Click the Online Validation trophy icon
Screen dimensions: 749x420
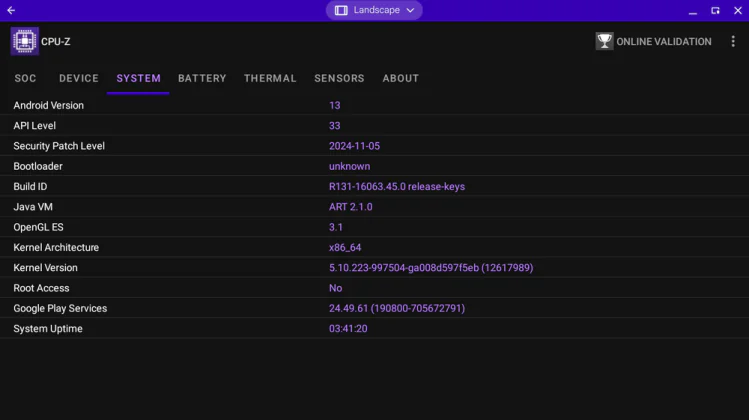click(x=604, y=41)
